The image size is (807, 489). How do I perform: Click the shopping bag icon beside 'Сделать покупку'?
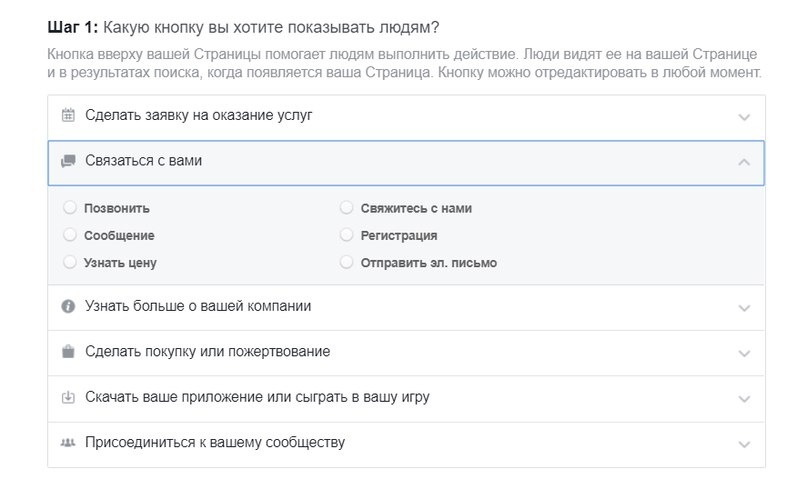pos(68,352)
